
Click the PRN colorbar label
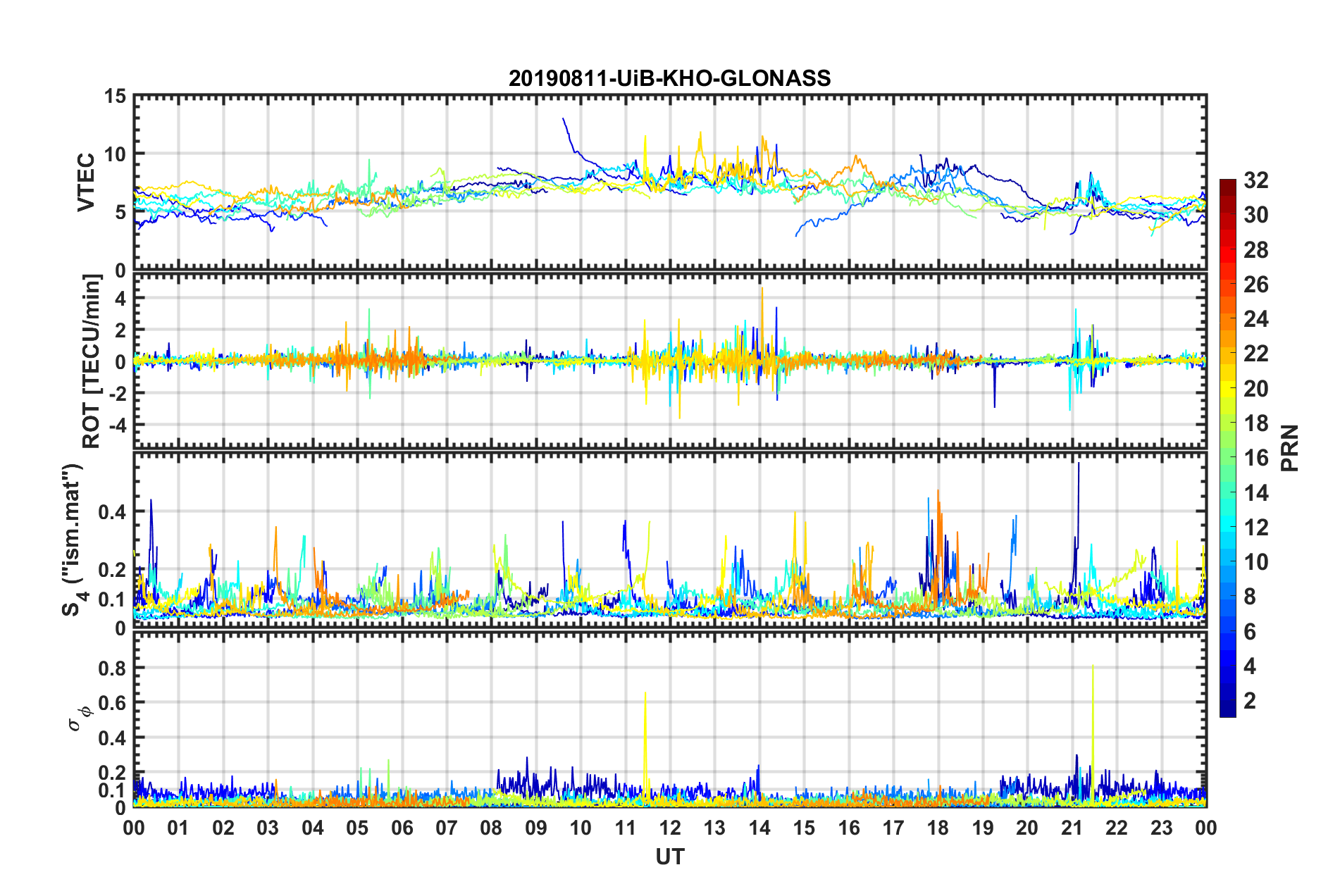pyautogui.click(x=1290, y=449)
